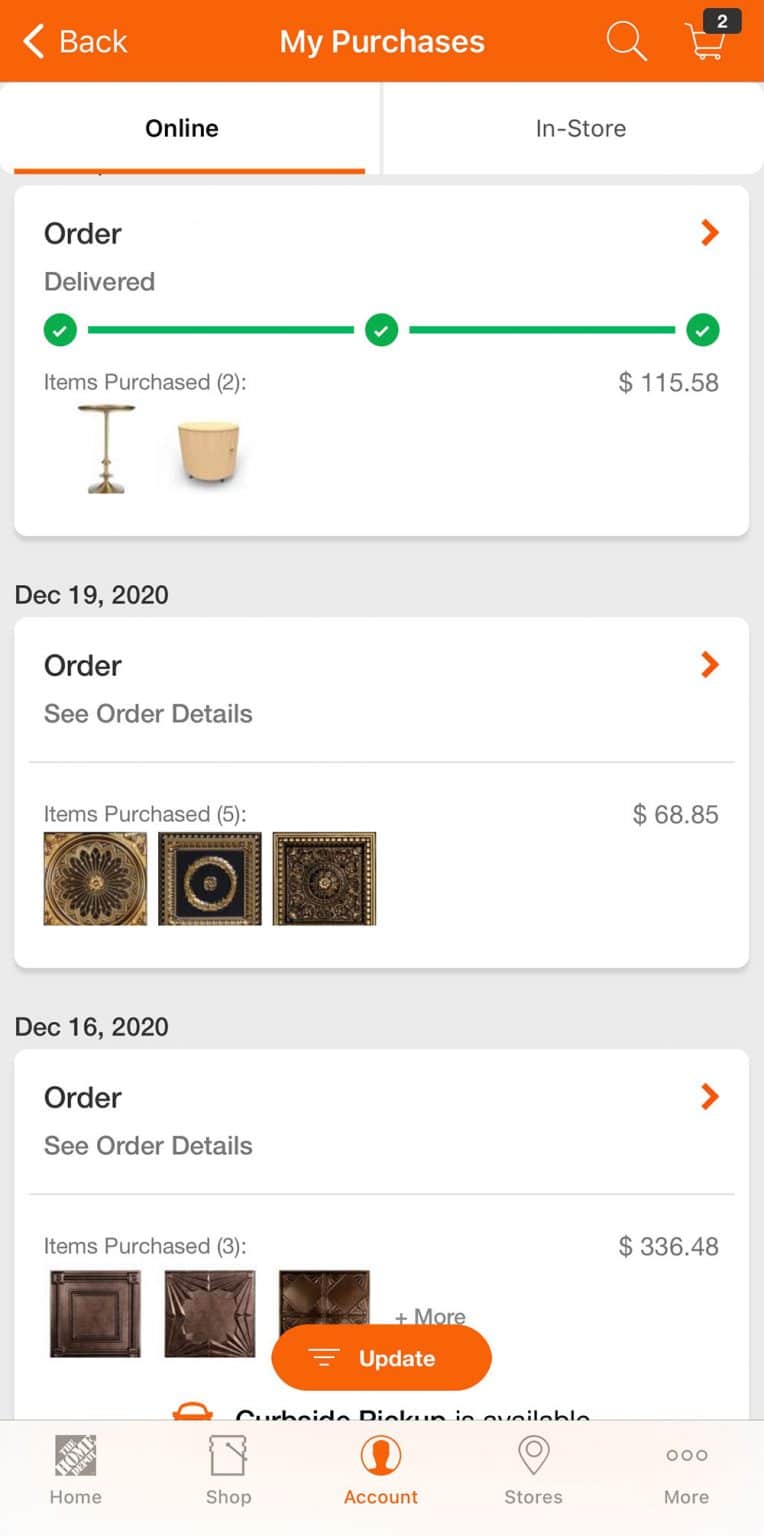Screen dimensions: 764x1536
Task: Expand the Dec 16, 2020 order
Action: pos(709,1097)
